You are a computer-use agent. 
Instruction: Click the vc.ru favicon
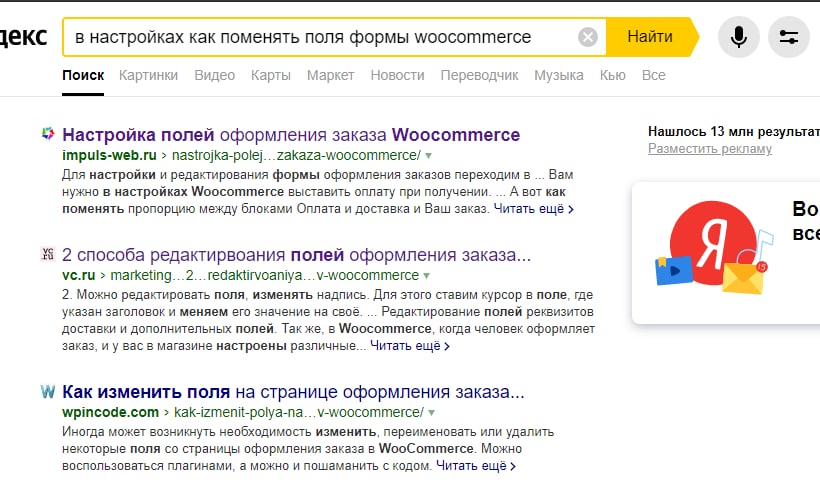tap(48, 254)
